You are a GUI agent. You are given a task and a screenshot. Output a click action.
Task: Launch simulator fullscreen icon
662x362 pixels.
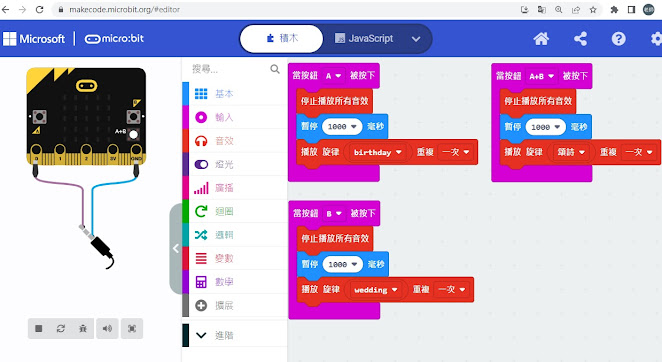[132, 328]
